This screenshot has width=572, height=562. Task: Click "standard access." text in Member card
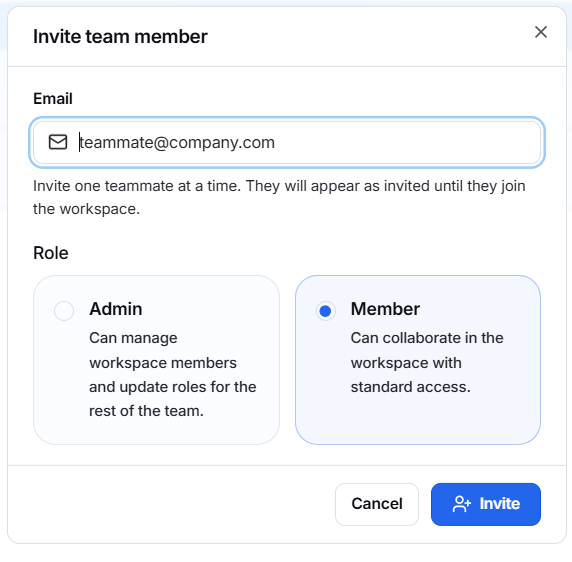[x=410, y=387]
